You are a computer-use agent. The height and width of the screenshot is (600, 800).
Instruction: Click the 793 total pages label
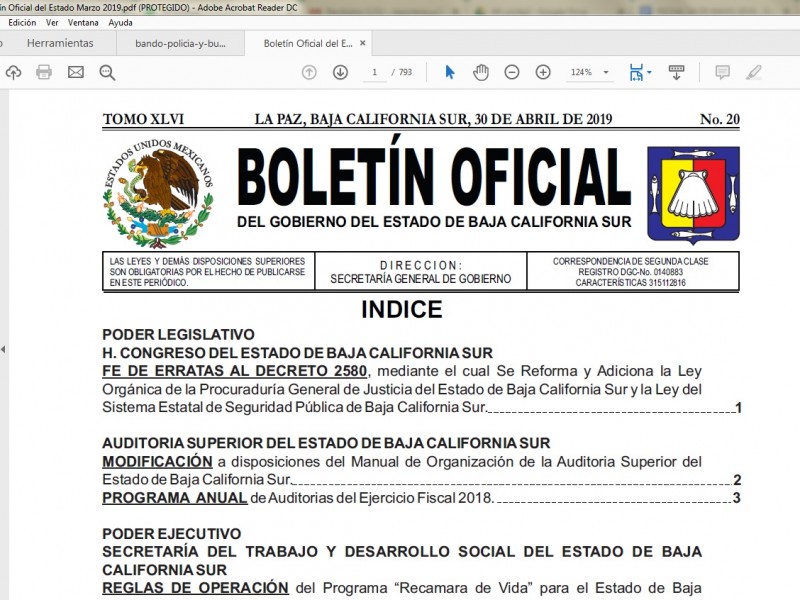[405, 72]
